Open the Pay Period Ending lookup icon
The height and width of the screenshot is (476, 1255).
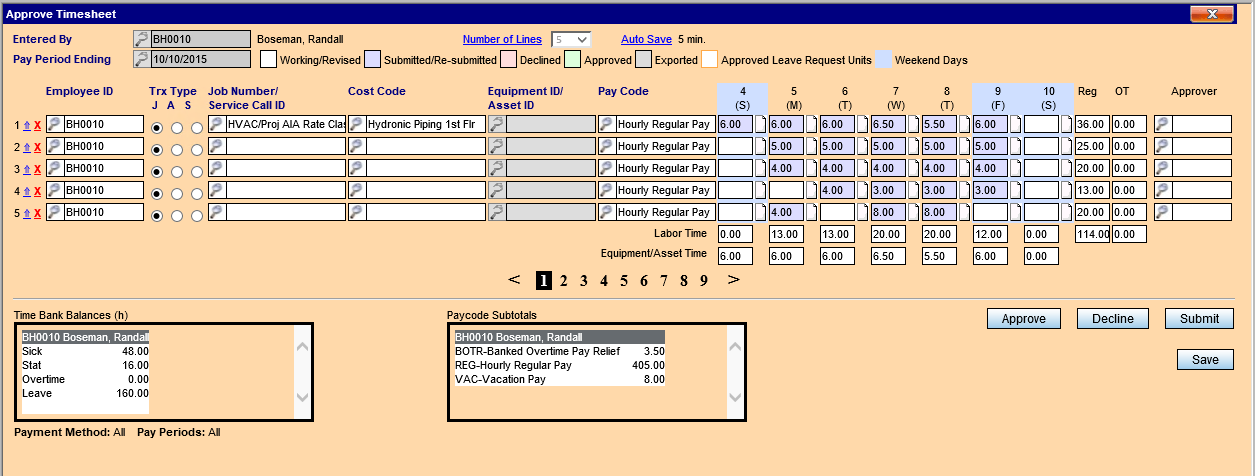141,60
